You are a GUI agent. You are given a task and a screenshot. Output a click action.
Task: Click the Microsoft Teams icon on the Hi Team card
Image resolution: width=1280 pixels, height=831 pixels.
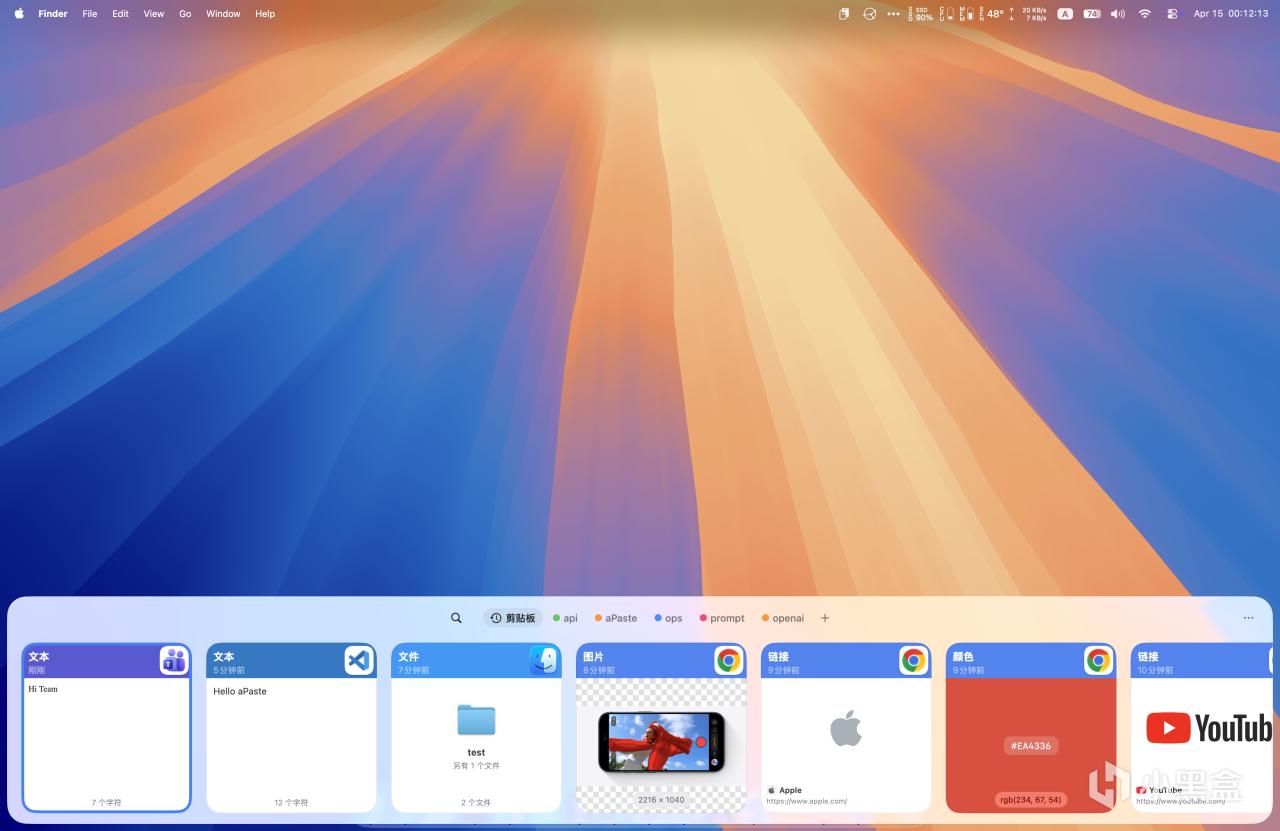coord(174,660)
